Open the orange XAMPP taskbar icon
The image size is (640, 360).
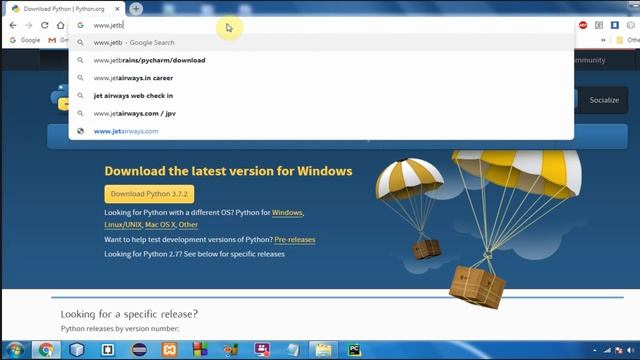click(x=169, y=350)
